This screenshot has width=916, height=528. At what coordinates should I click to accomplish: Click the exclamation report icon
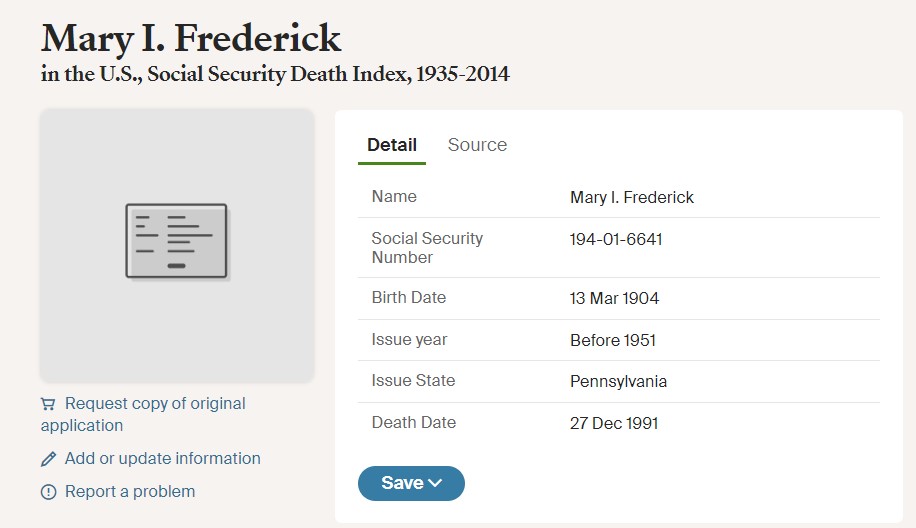[x=48, y=492]
